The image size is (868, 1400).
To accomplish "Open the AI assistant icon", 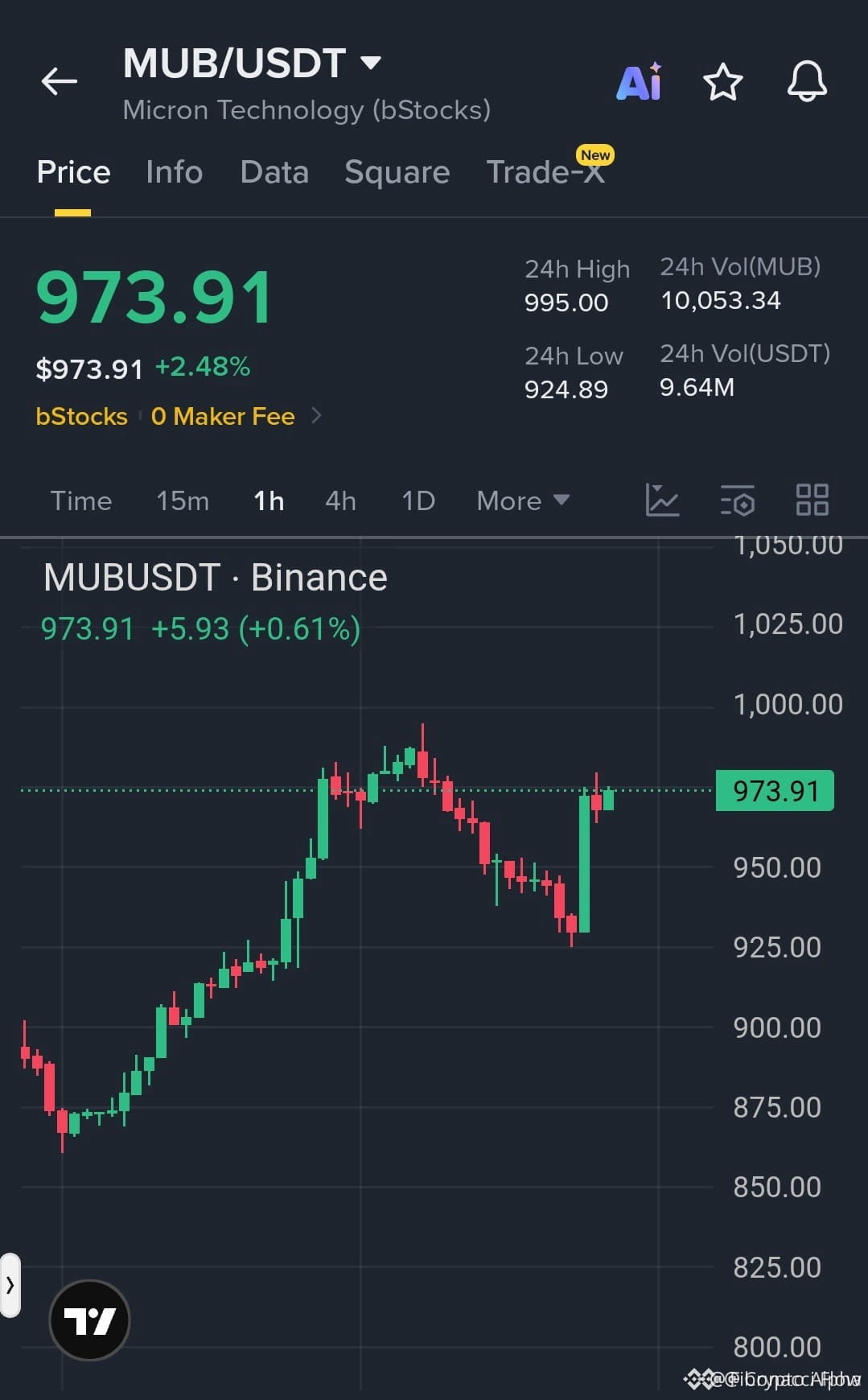I will [x=640, y=81].
